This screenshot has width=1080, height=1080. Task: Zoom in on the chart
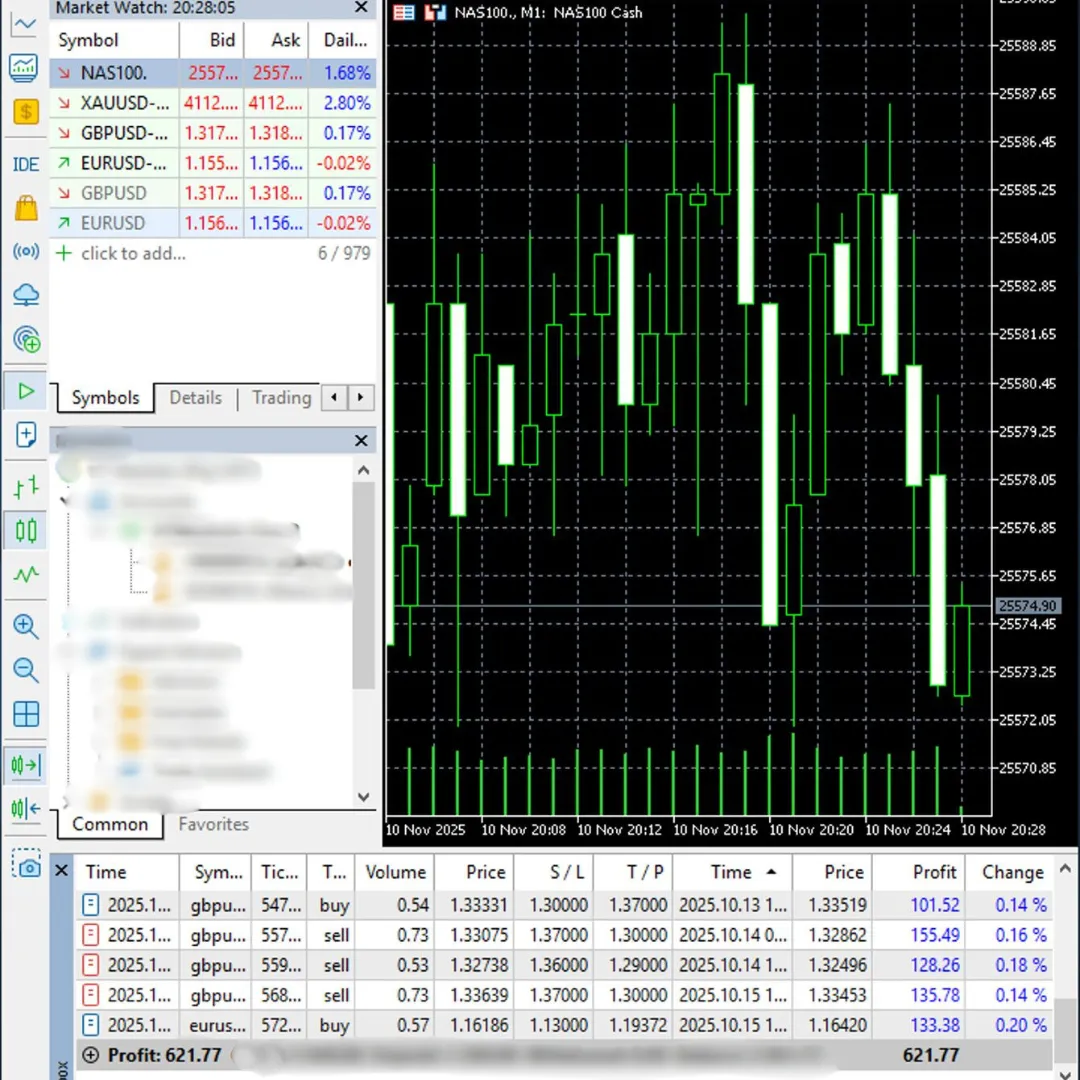pyautogui.click(x=25, y=627)
